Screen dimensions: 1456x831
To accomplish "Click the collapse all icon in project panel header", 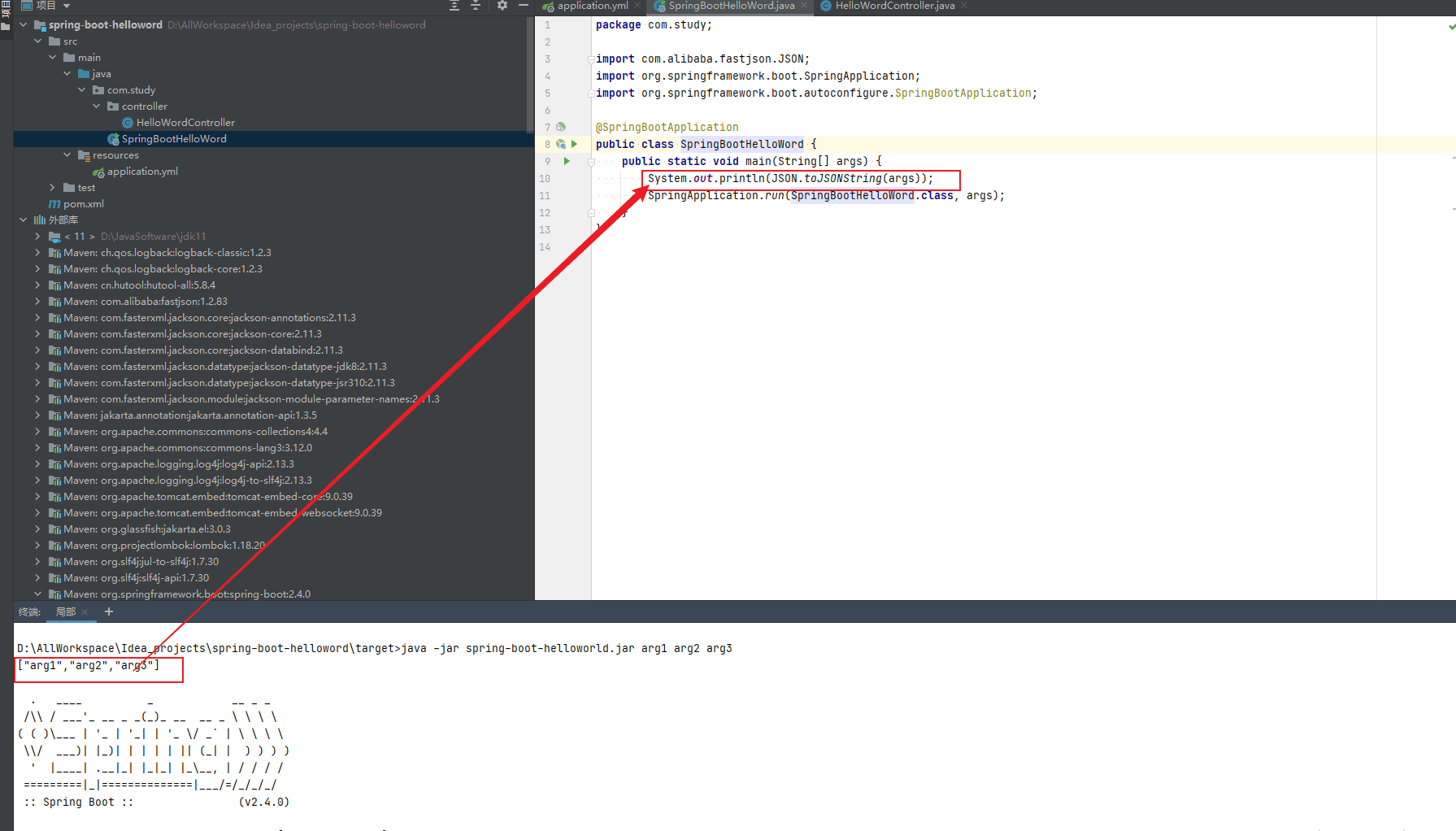I will [x=476, y=6].
